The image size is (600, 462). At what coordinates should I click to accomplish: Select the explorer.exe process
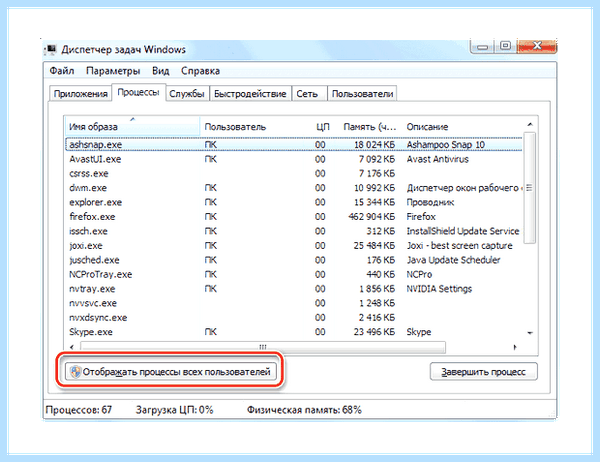pyautogui.click(x=294, y=202)
